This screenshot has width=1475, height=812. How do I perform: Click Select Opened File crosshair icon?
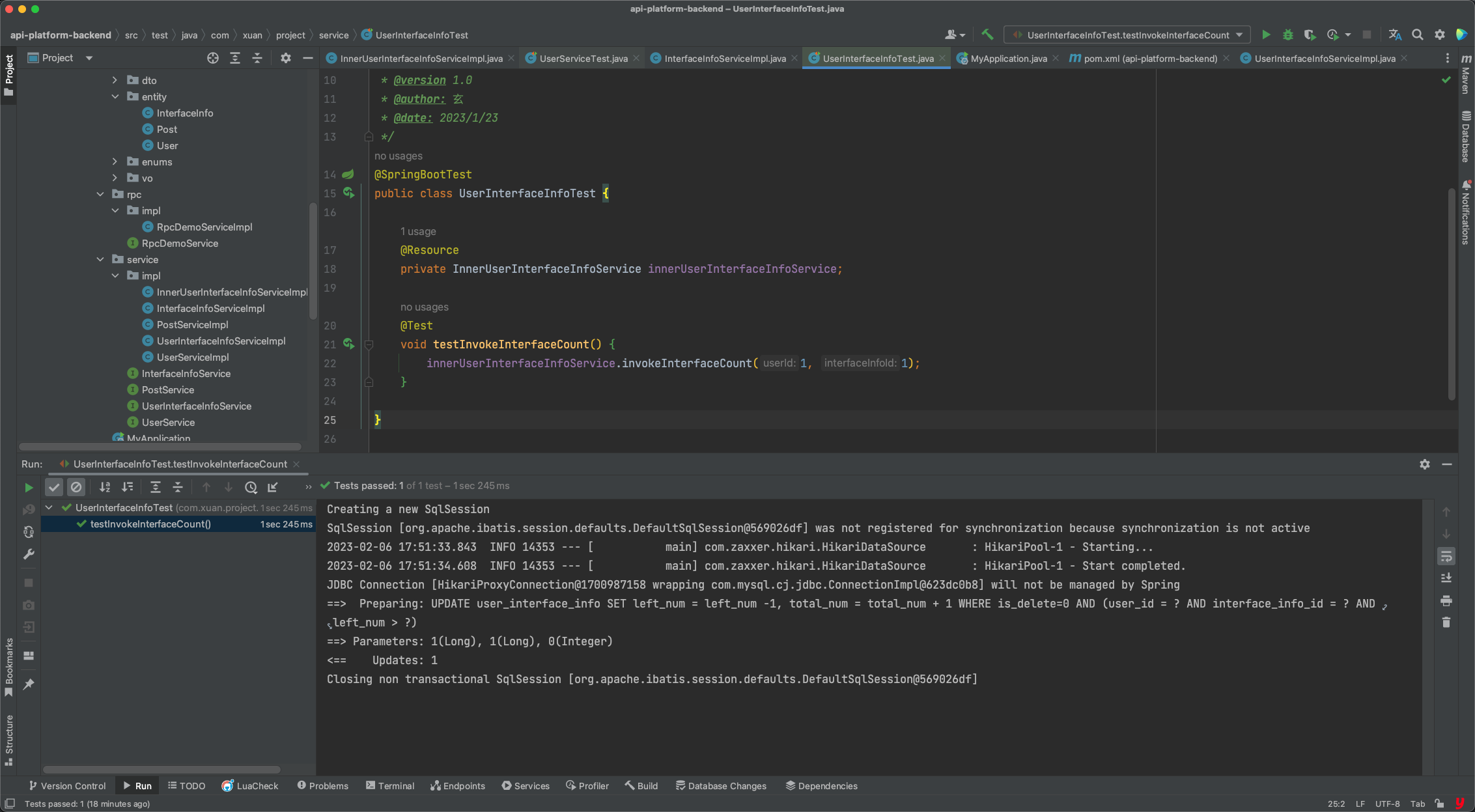(213, 58)
